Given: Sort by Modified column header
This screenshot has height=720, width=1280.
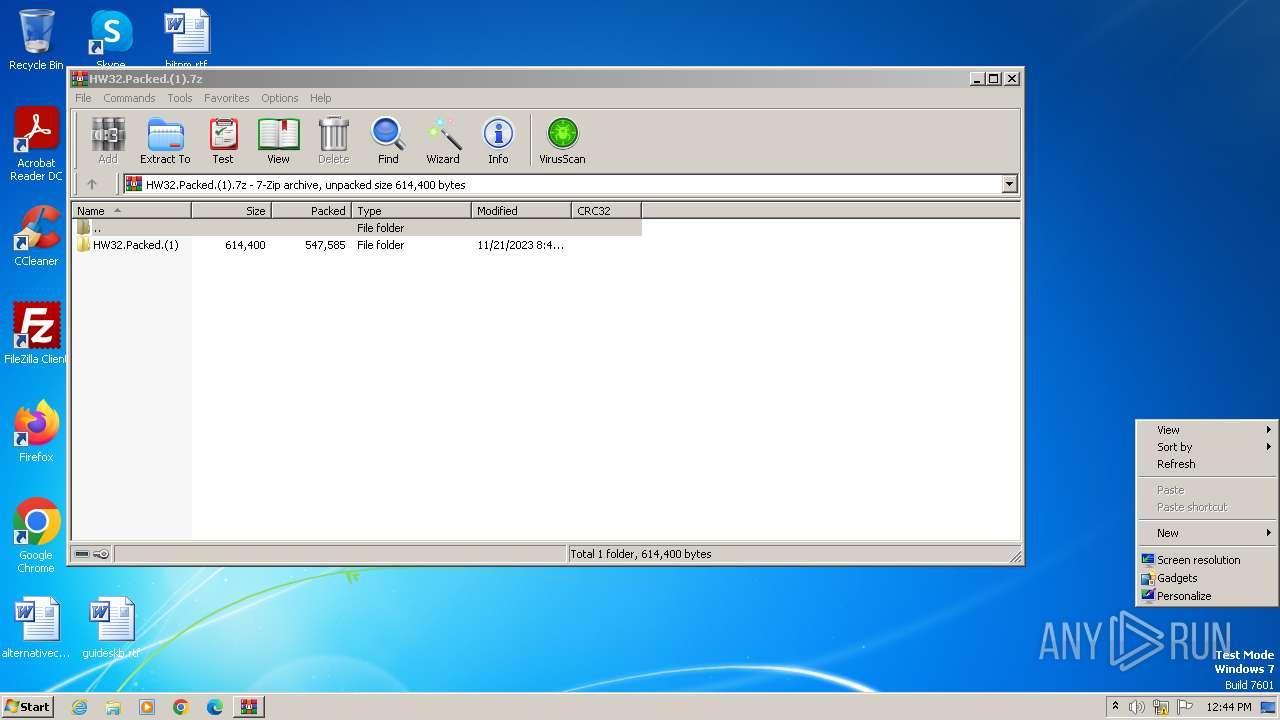Looking at the screenshot, I should [521, 211].
